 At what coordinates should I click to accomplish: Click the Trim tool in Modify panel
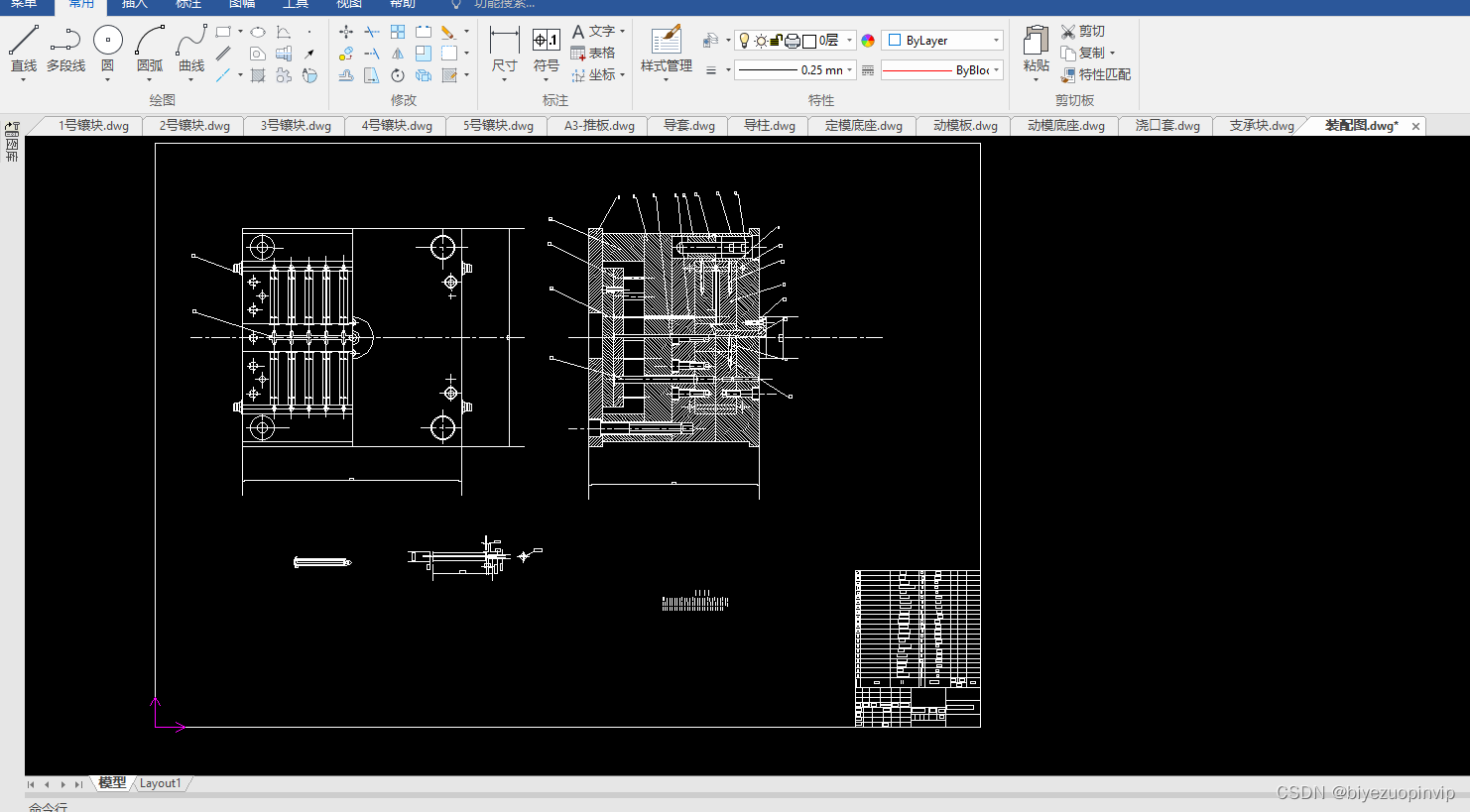tap(372, 32)
